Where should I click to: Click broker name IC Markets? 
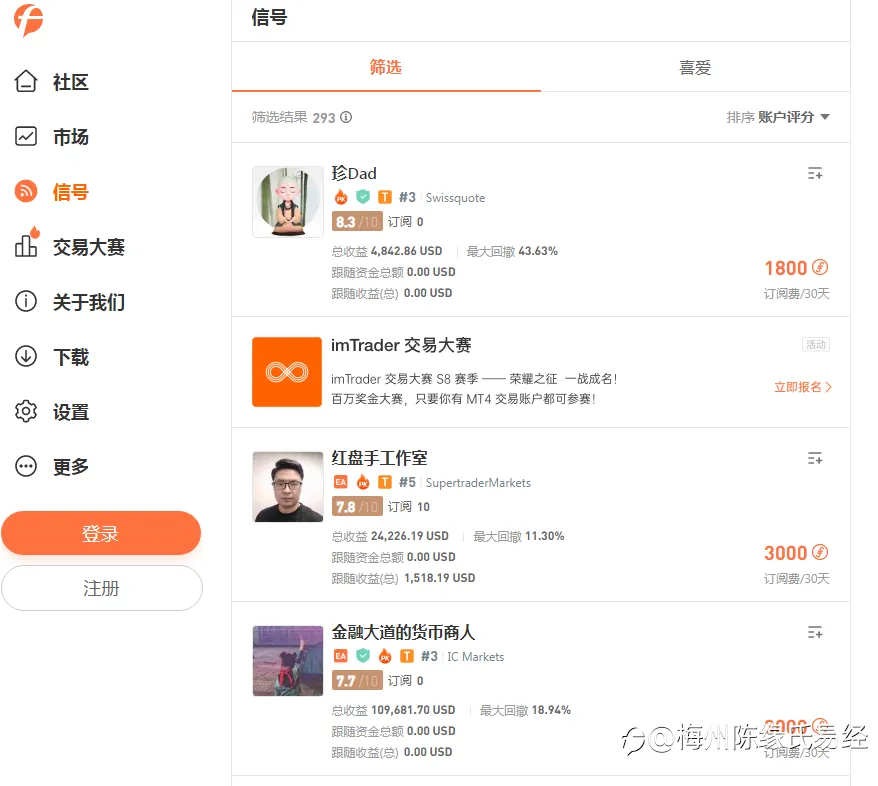tap(475, 657)
